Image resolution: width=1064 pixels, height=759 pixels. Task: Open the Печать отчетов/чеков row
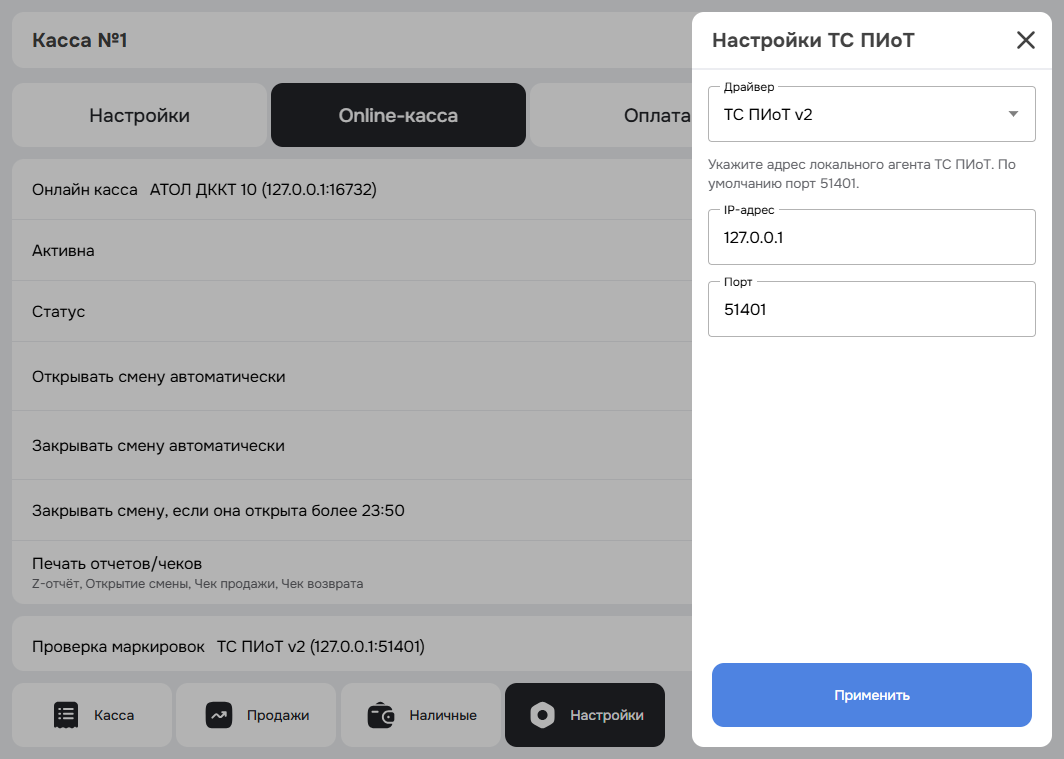pyautogui.click(x=352, y=572)
